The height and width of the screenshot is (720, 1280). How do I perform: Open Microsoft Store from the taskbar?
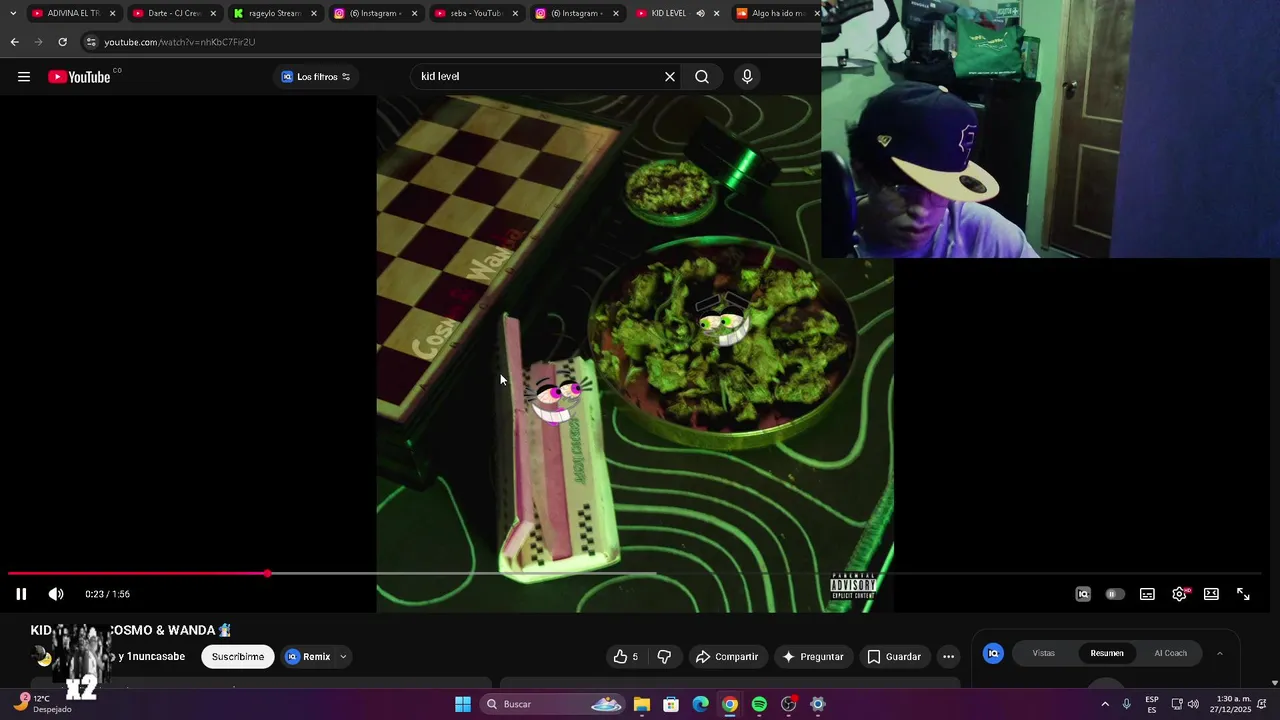coord(671,704)
